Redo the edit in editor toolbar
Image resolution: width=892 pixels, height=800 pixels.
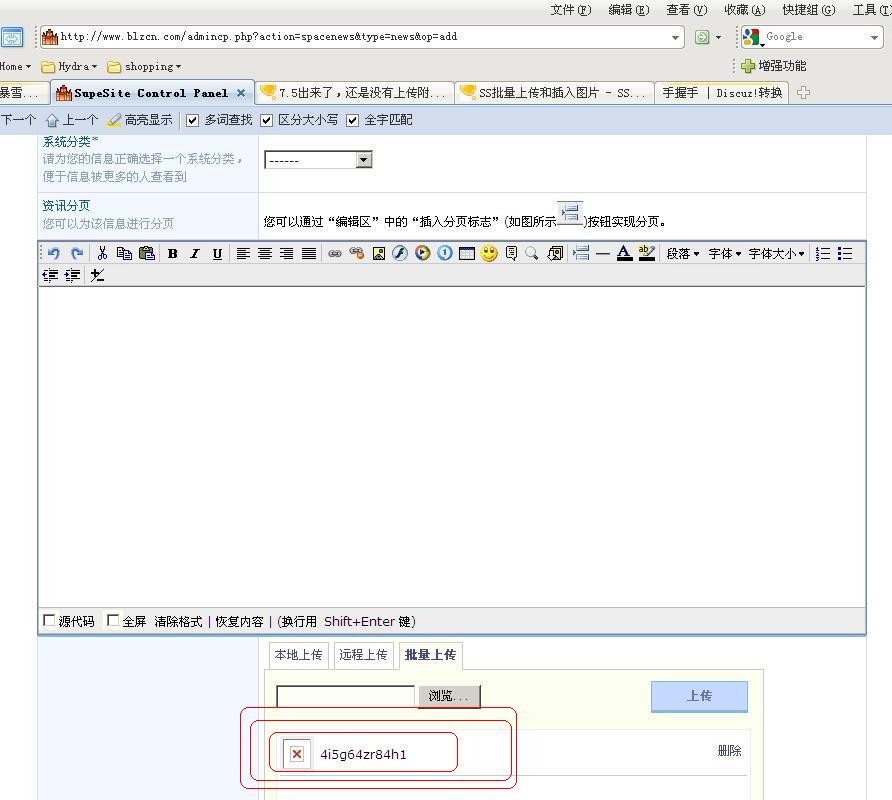point(77,254)
